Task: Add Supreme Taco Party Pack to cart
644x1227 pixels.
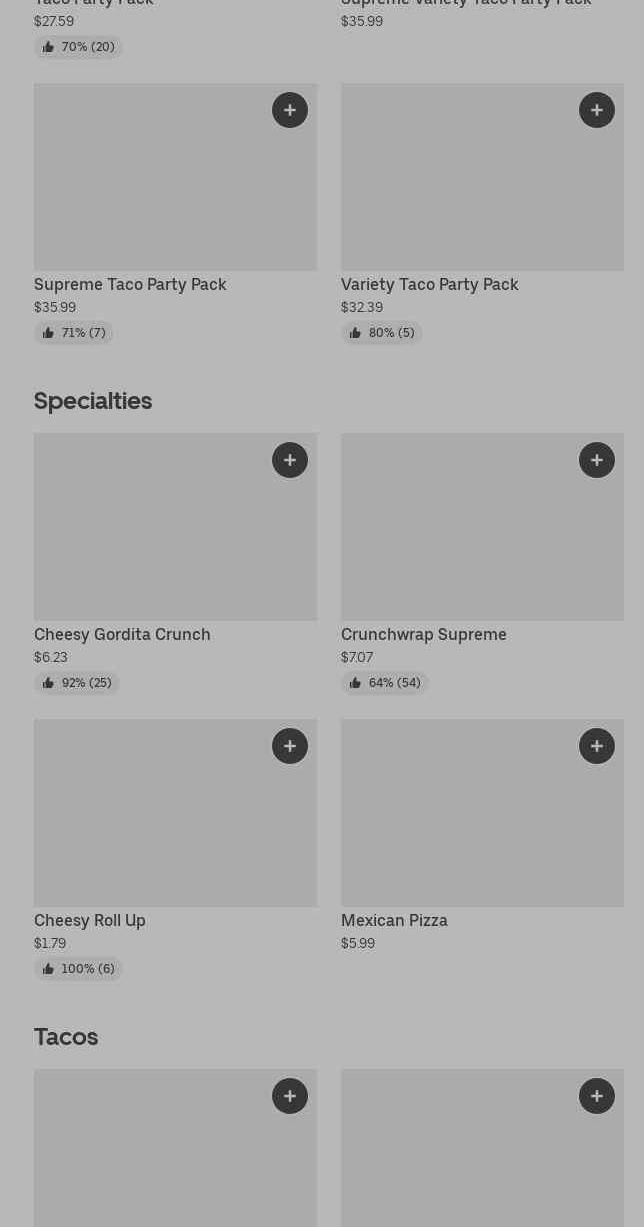Action: click(x=290, y=110)
